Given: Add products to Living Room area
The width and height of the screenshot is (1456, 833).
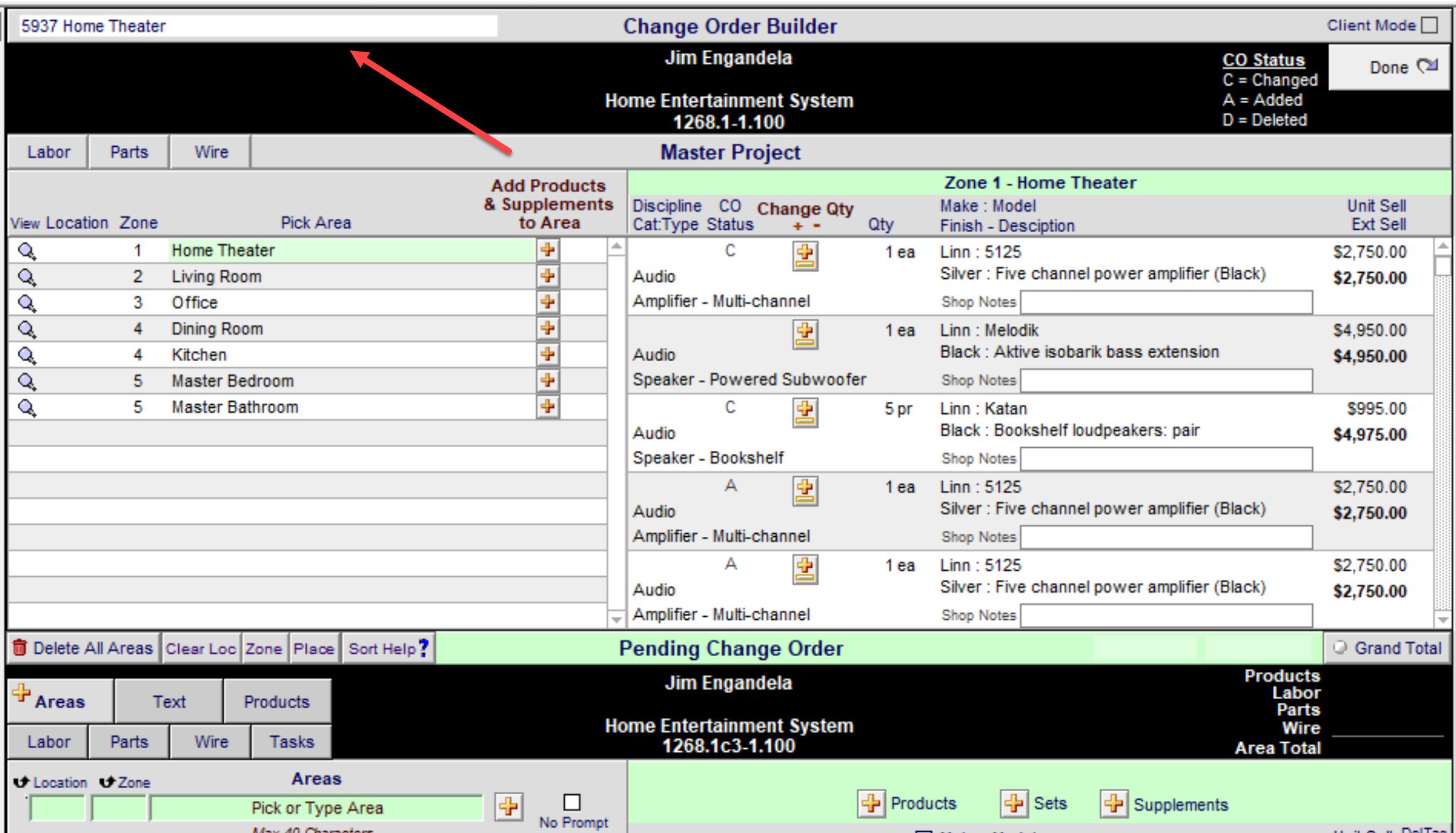Looking at the screenshot, I should 548,276.
